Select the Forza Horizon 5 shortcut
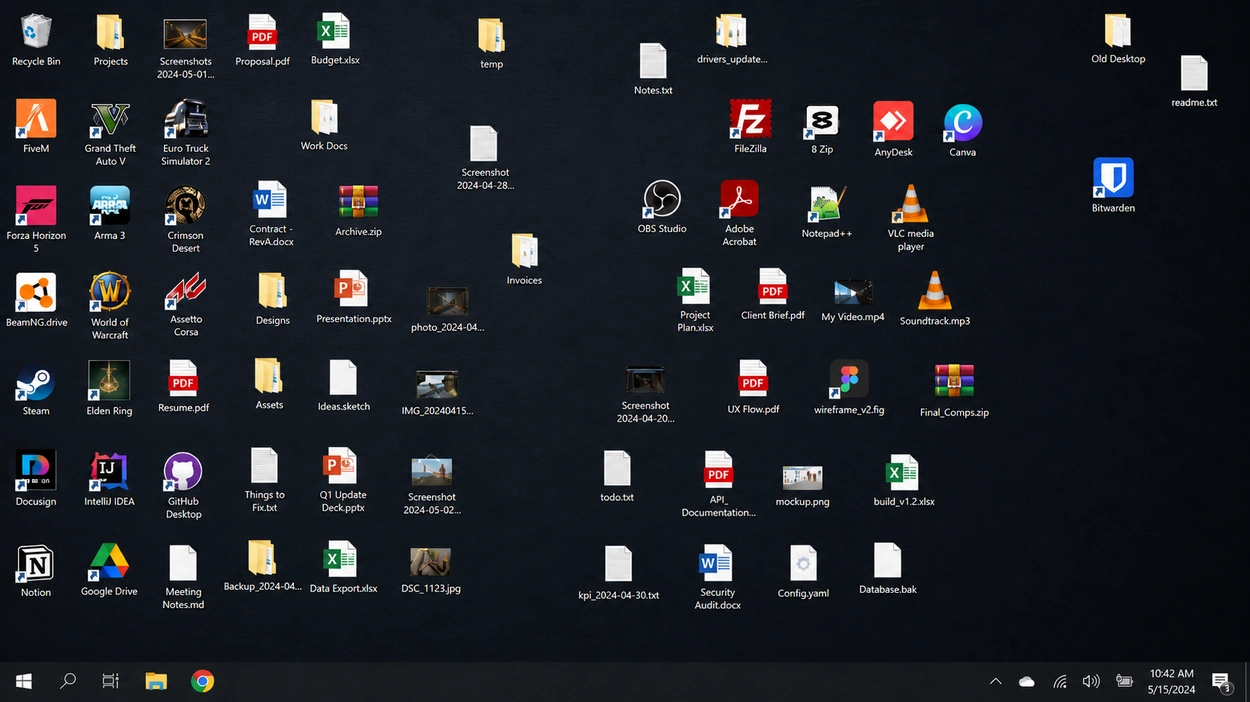1250x702 pixels. [36, 205]
